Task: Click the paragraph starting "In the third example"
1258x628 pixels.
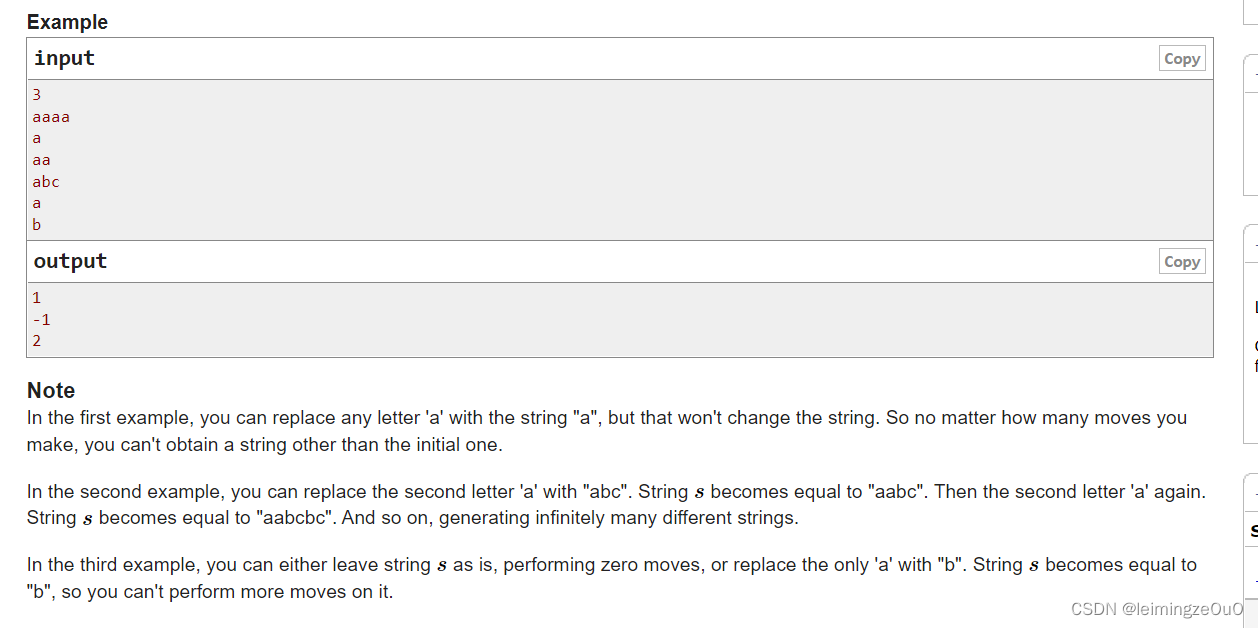Action: [612, 578]
